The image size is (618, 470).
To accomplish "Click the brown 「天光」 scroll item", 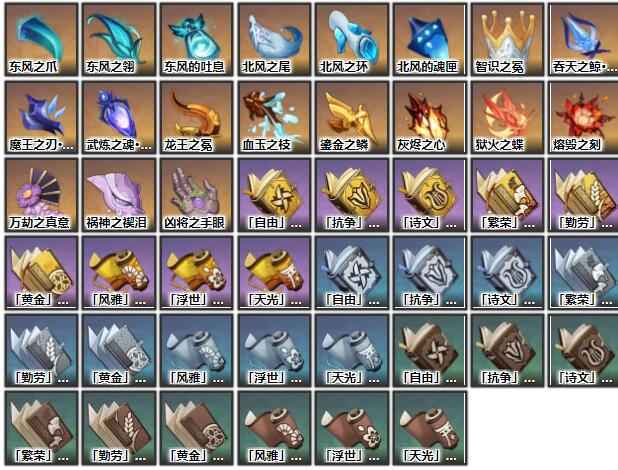I will (x=430, y=428).
